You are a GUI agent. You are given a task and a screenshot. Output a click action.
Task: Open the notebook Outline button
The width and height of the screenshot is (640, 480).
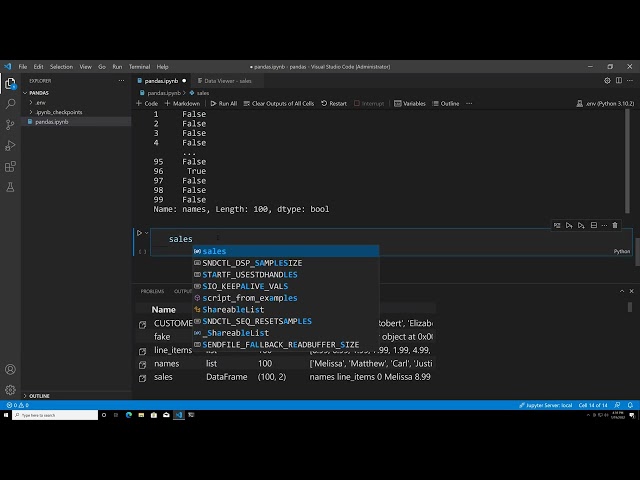[446, 104]
